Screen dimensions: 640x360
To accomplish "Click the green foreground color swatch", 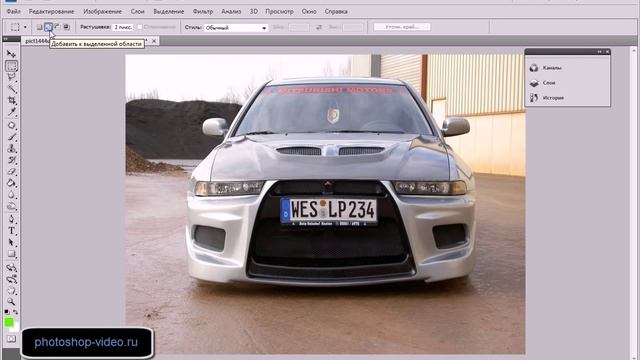I will coord(9,322).
